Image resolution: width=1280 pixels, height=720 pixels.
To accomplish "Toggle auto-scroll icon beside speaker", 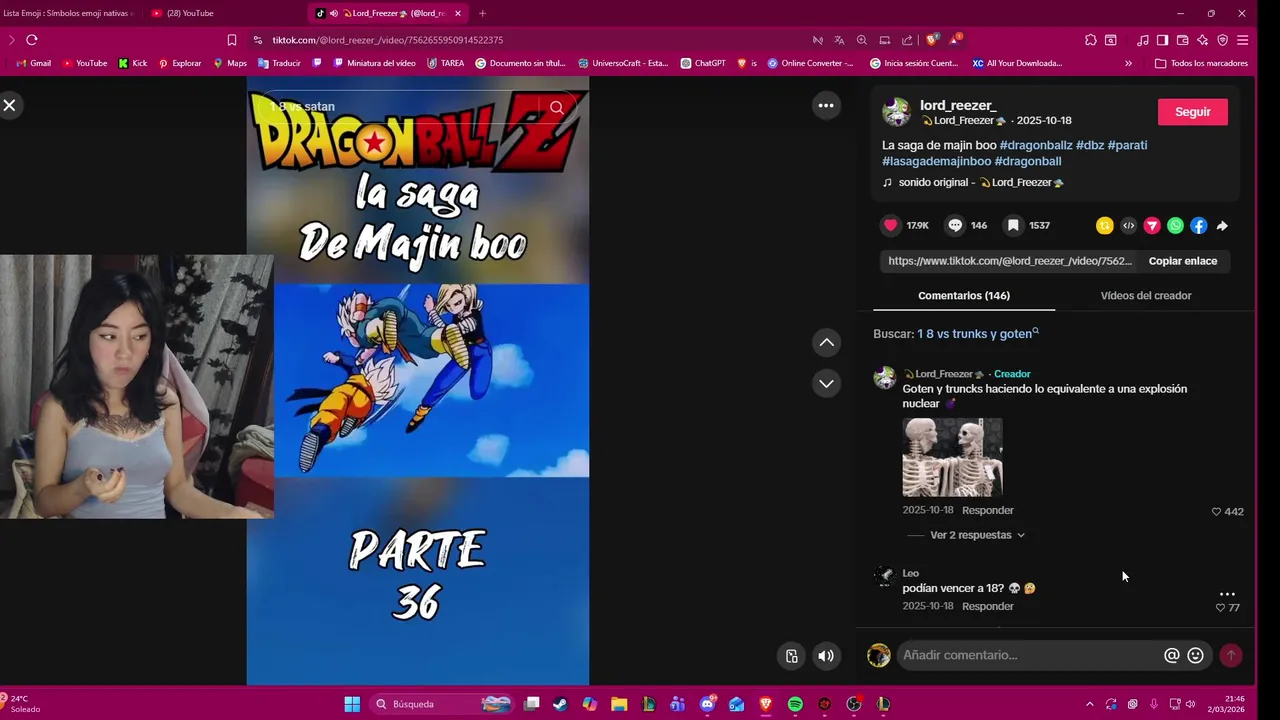I will pyautogui.click(x=791, y=656).
